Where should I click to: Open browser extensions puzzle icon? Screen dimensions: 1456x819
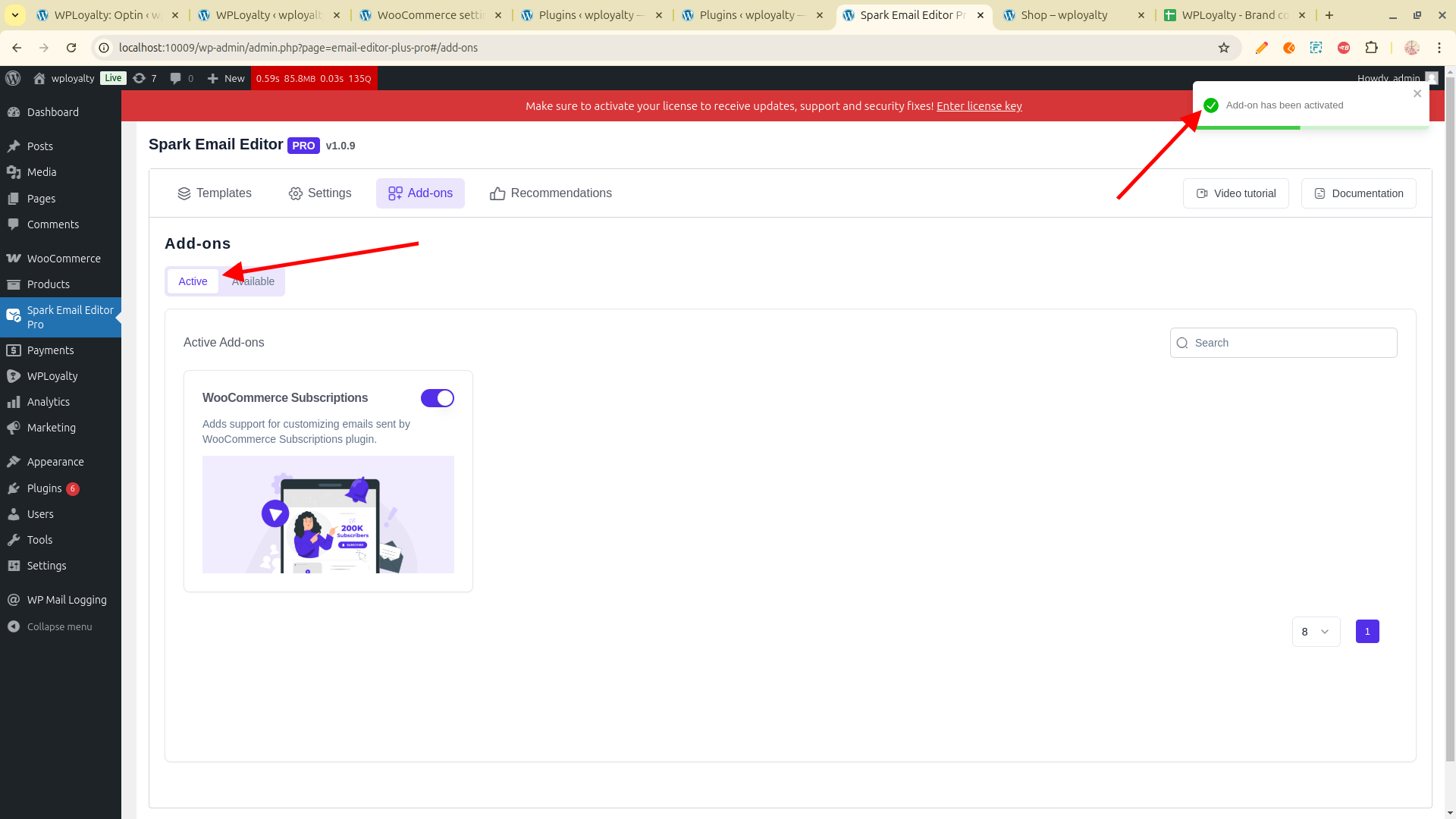tap(1371, 48)
